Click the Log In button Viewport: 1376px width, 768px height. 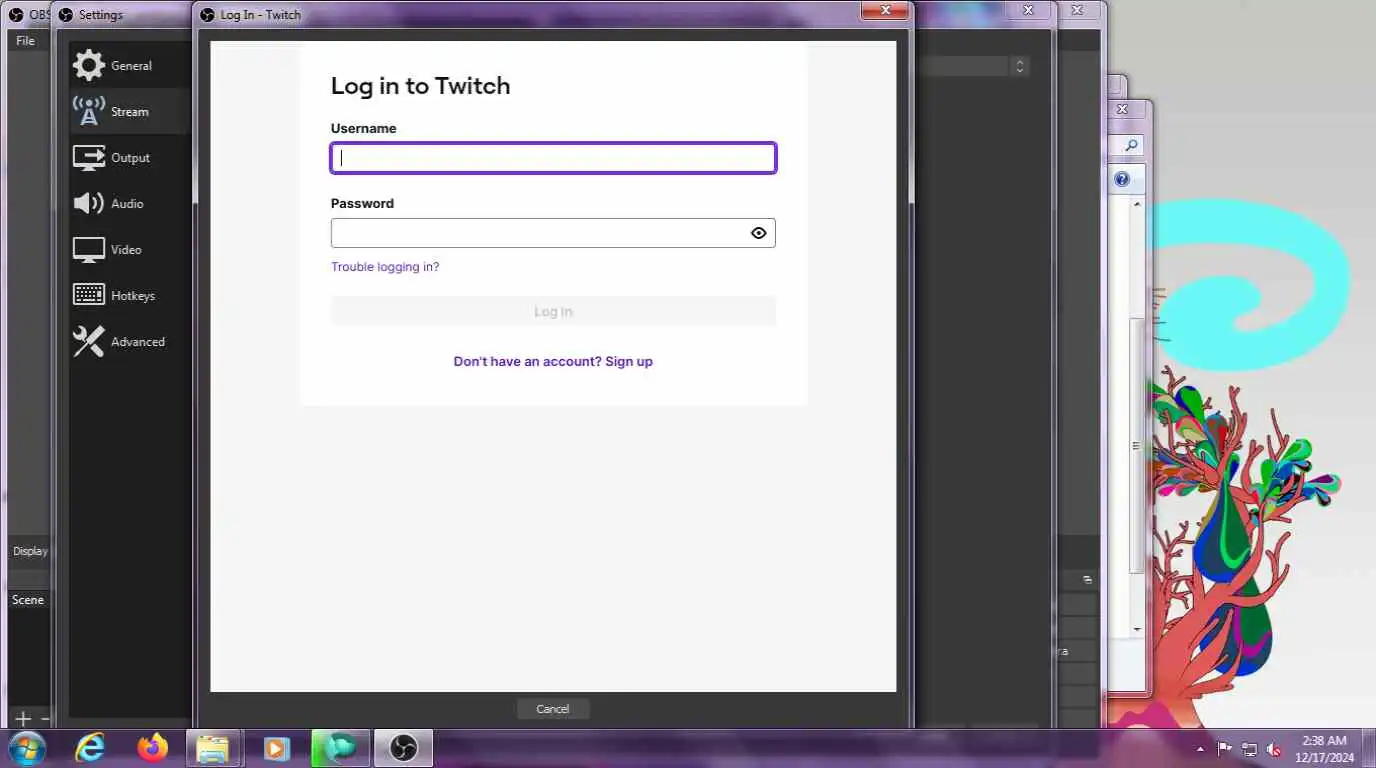point(553,311)
